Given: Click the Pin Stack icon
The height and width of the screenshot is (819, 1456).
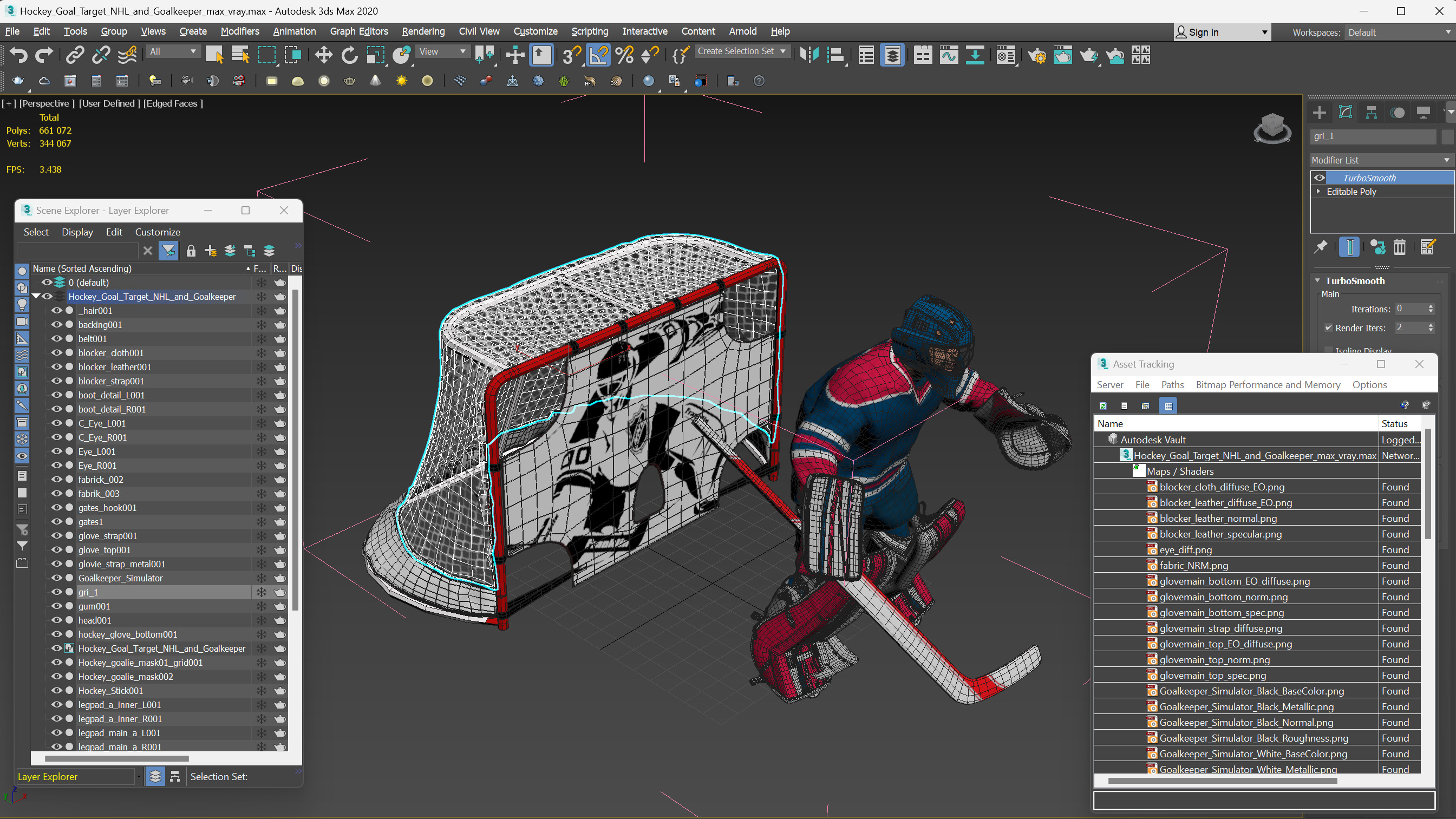Looking at the screenshot, I should (x=1320, y=247).
